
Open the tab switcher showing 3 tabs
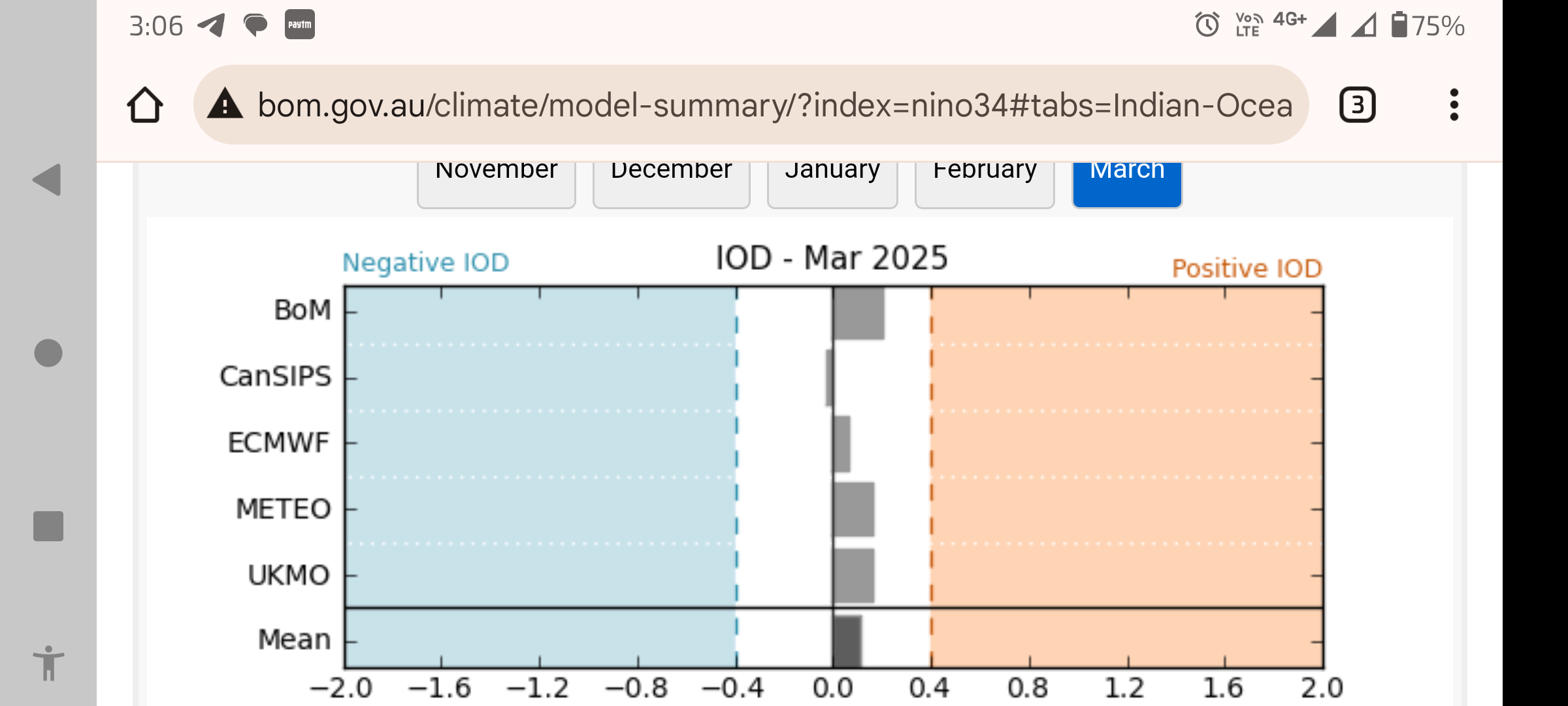click(x=1357, y=105)
